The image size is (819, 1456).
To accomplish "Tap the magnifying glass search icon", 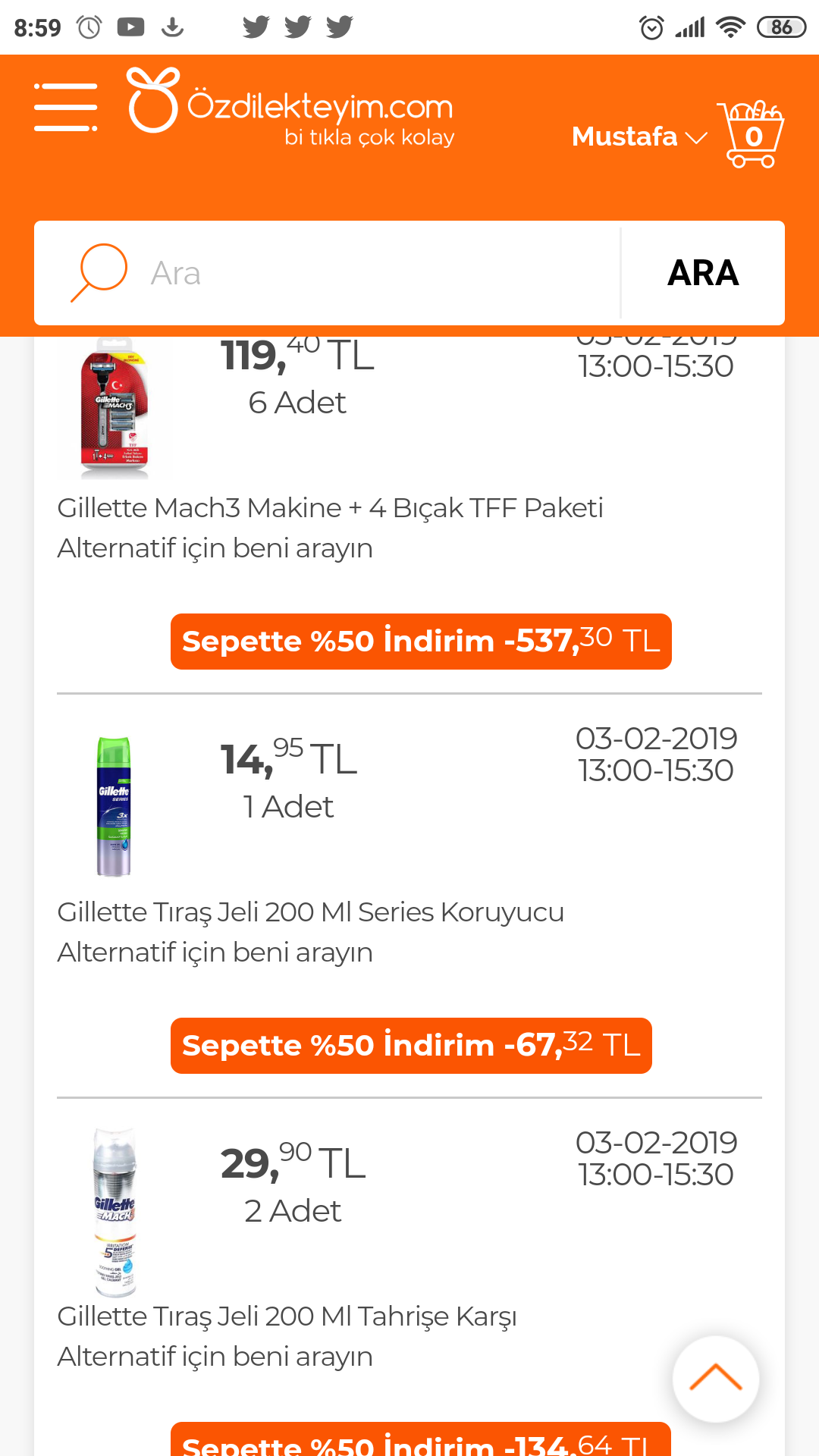I will 99,272.
